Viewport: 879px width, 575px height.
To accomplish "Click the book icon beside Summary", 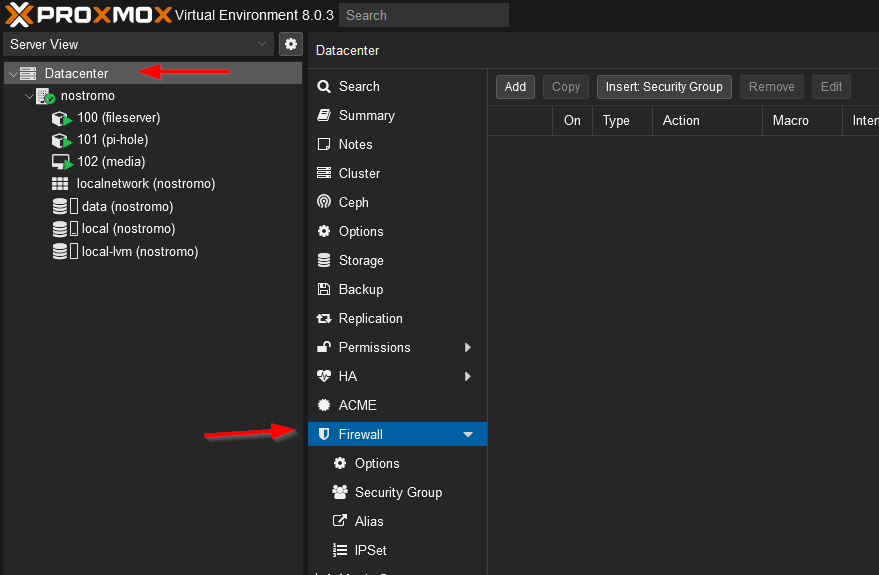I will tap(324, 115).
